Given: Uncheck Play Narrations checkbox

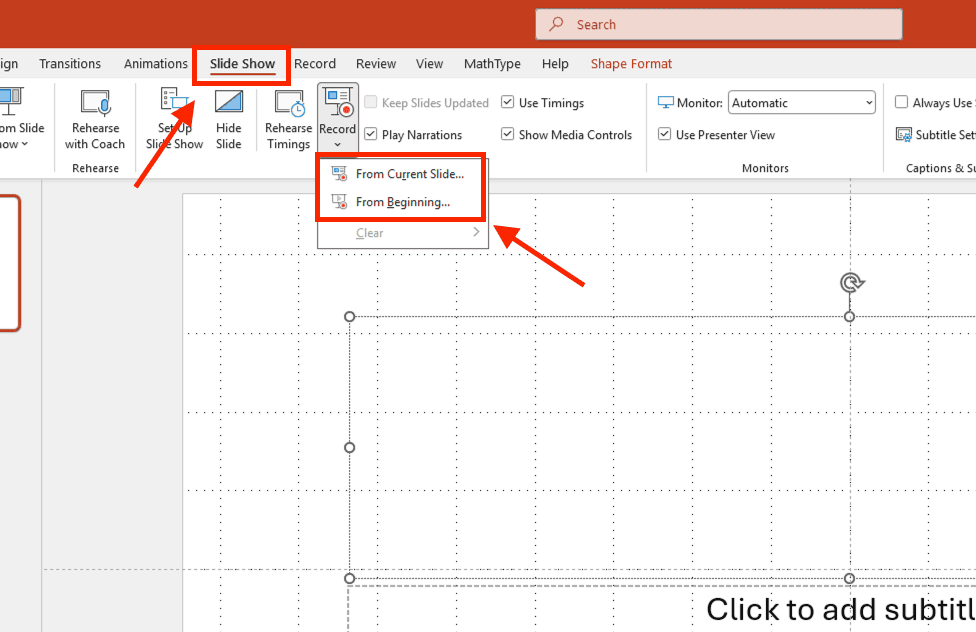Looking at the screenshot, I should coord(371,134).
